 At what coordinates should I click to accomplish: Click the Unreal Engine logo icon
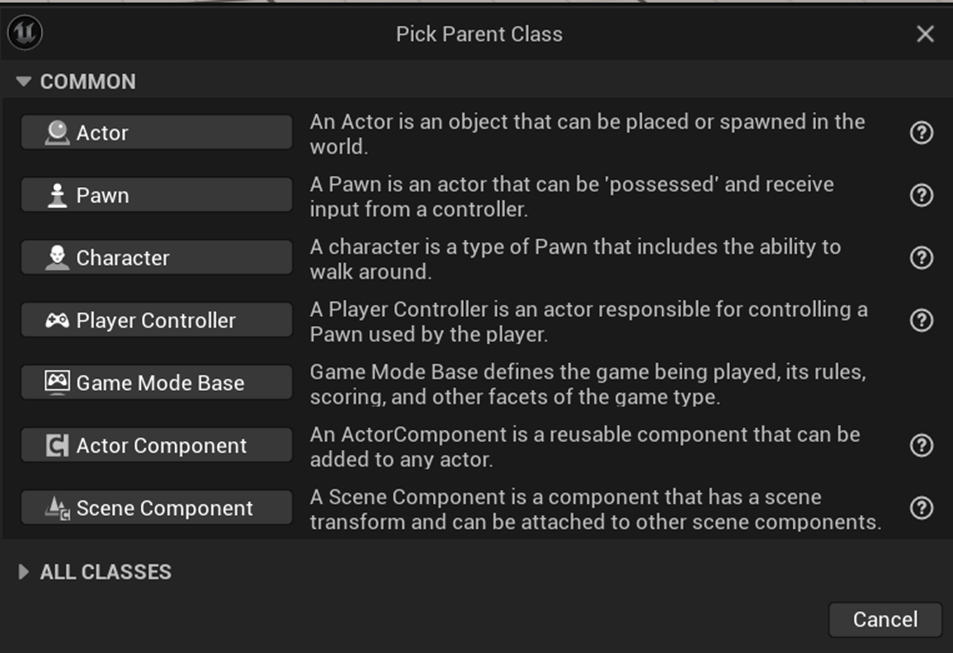25,33
